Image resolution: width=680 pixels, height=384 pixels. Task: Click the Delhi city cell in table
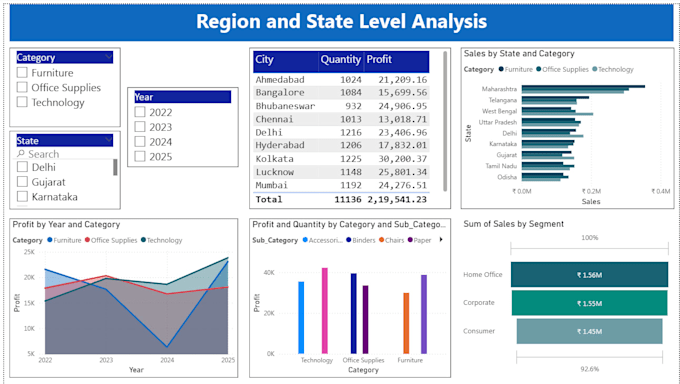pos(269,132)
